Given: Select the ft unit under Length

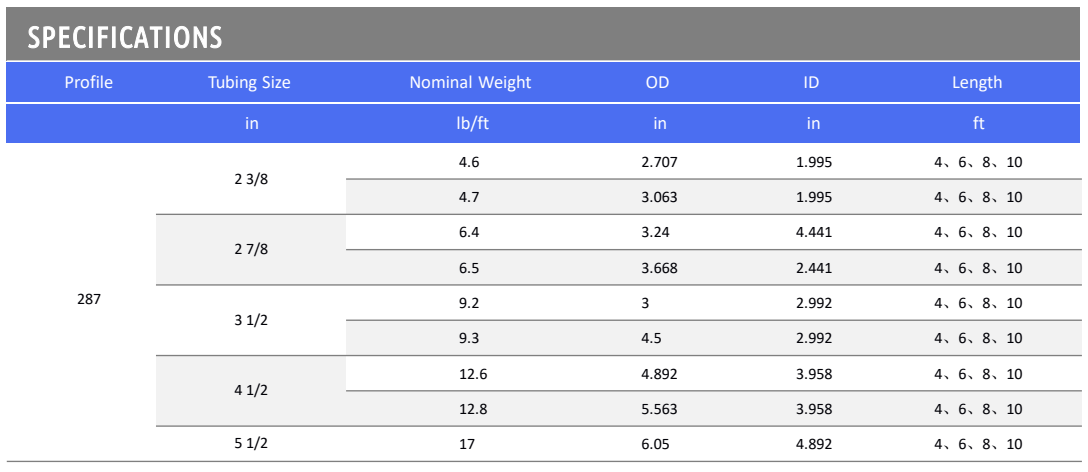Looking at the screenshot, I should (x=977, y=124).
